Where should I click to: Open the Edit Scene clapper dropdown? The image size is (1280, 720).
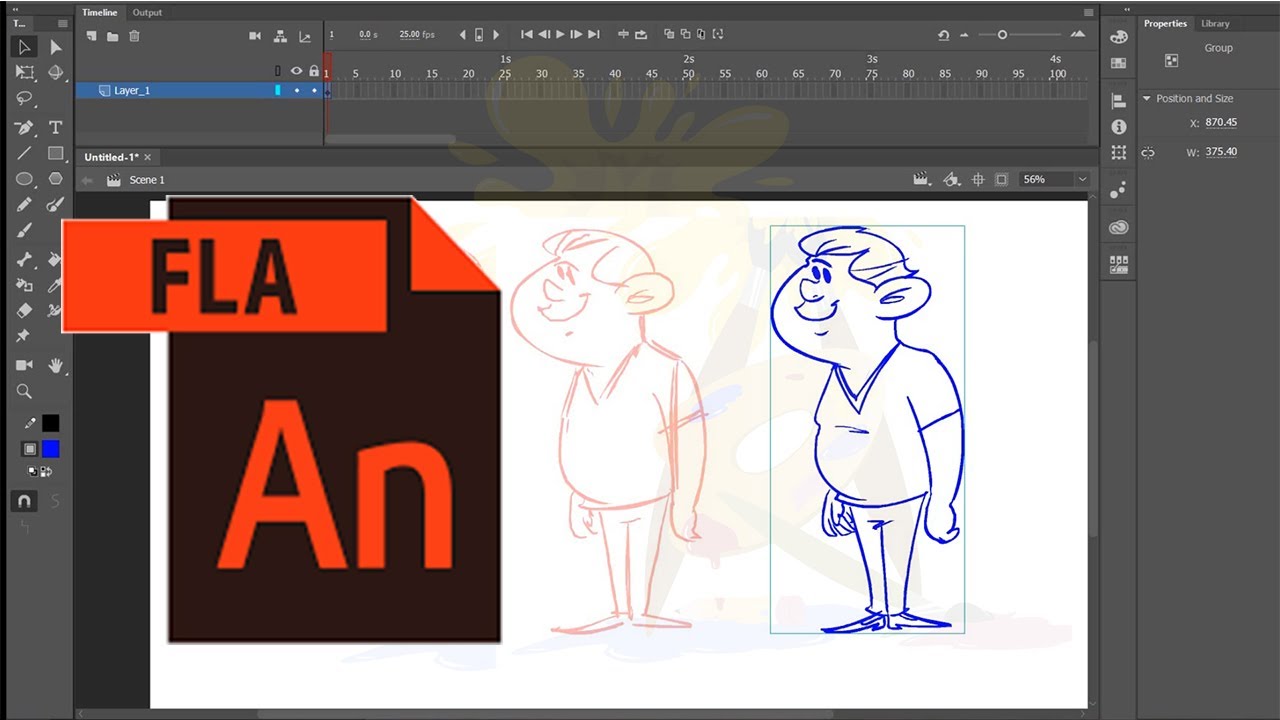pyautogui.click(x=922, y=180)
